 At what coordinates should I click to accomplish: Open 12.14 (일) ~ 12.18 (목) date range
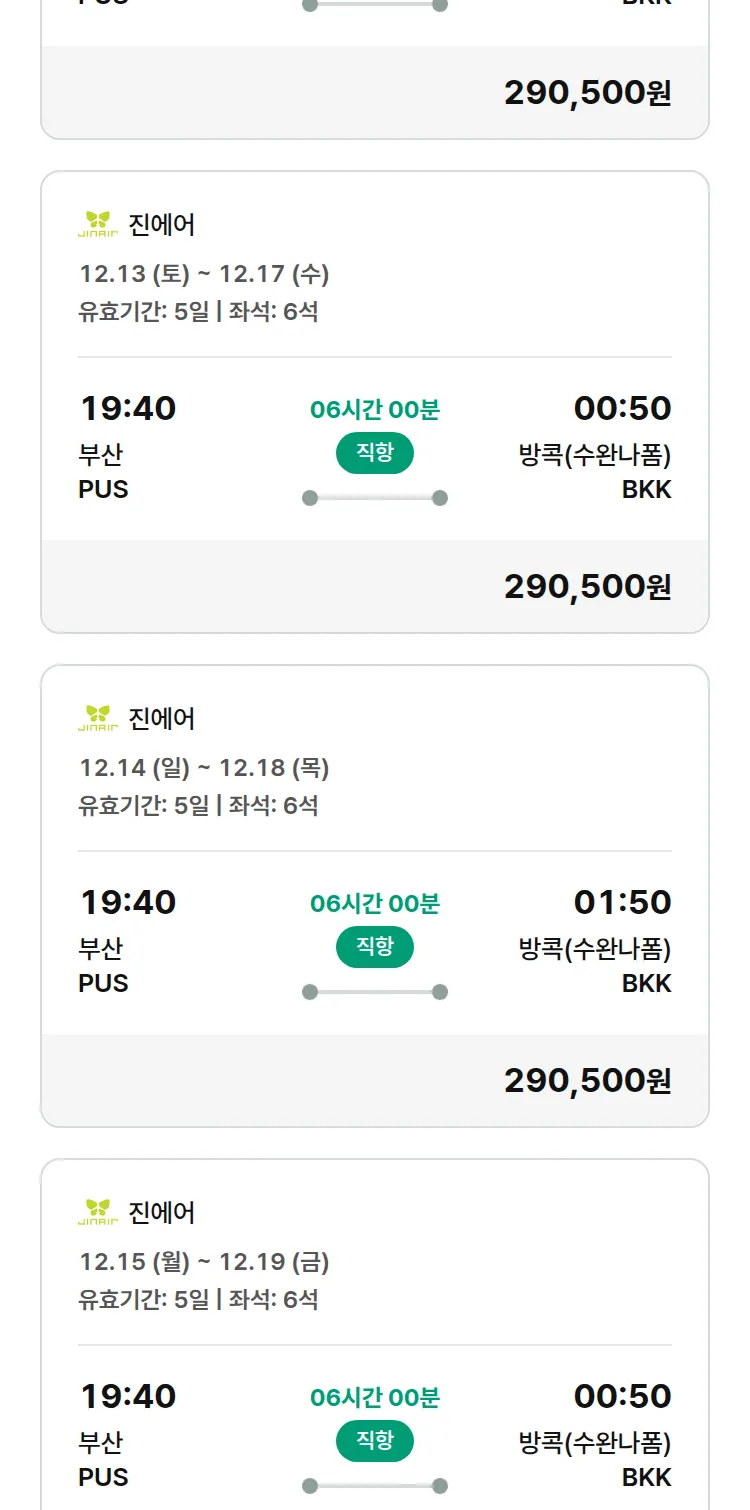click(204, 768)
